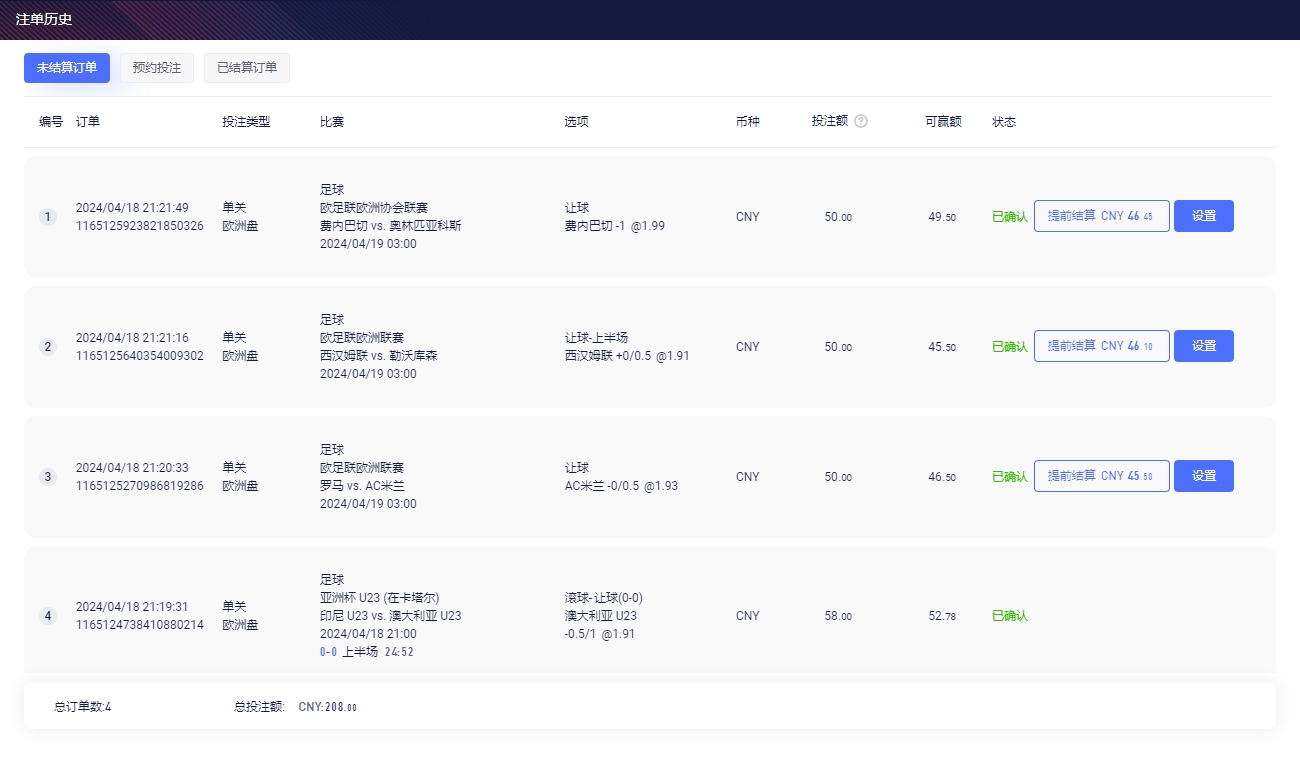Show the 已结算订单 tab
The image size is (1300, 759).
pyautogui.click(x=247, y=68)
